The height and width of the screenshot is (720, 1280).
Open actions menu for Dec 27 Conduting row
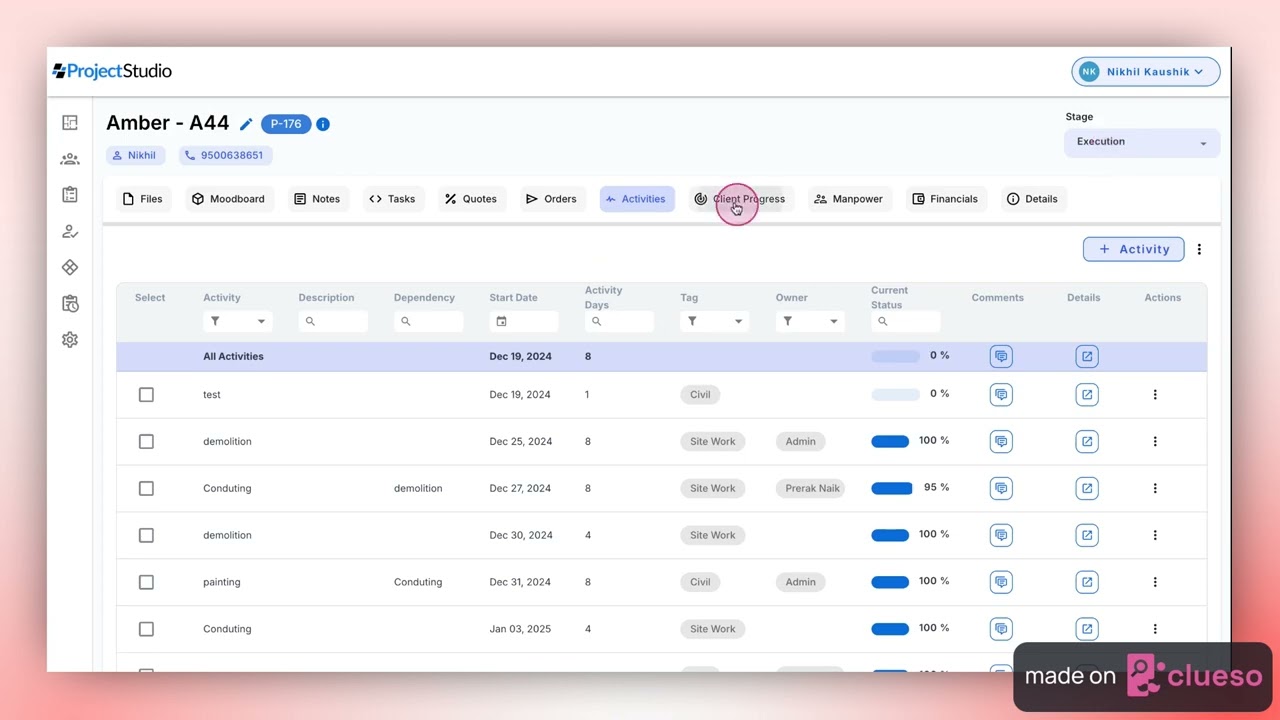pyautogui.click(x=1155, y=488)
